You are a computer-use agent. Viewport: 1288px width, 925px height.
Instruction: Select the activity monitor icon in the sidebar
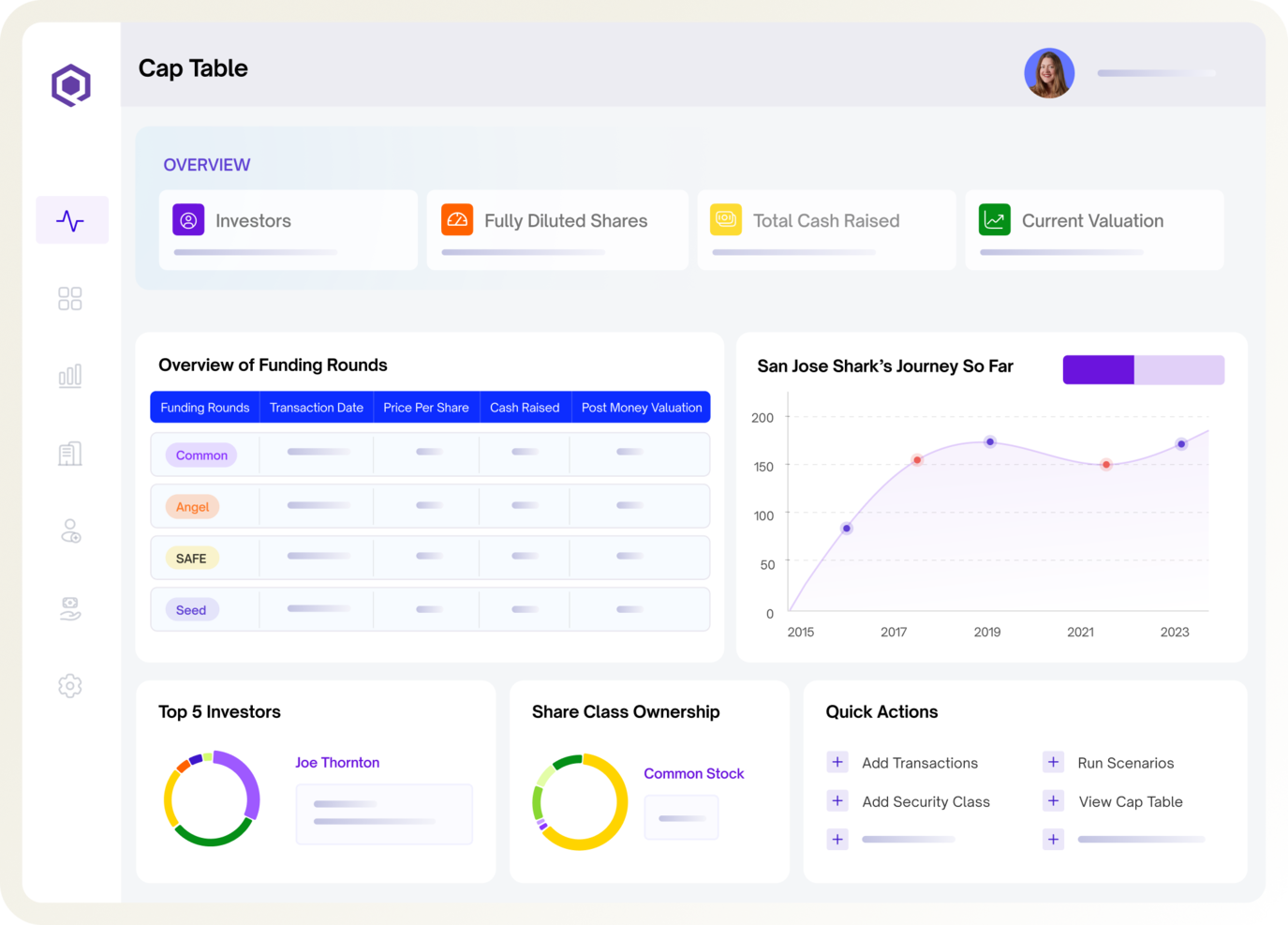tap(71, 219)
